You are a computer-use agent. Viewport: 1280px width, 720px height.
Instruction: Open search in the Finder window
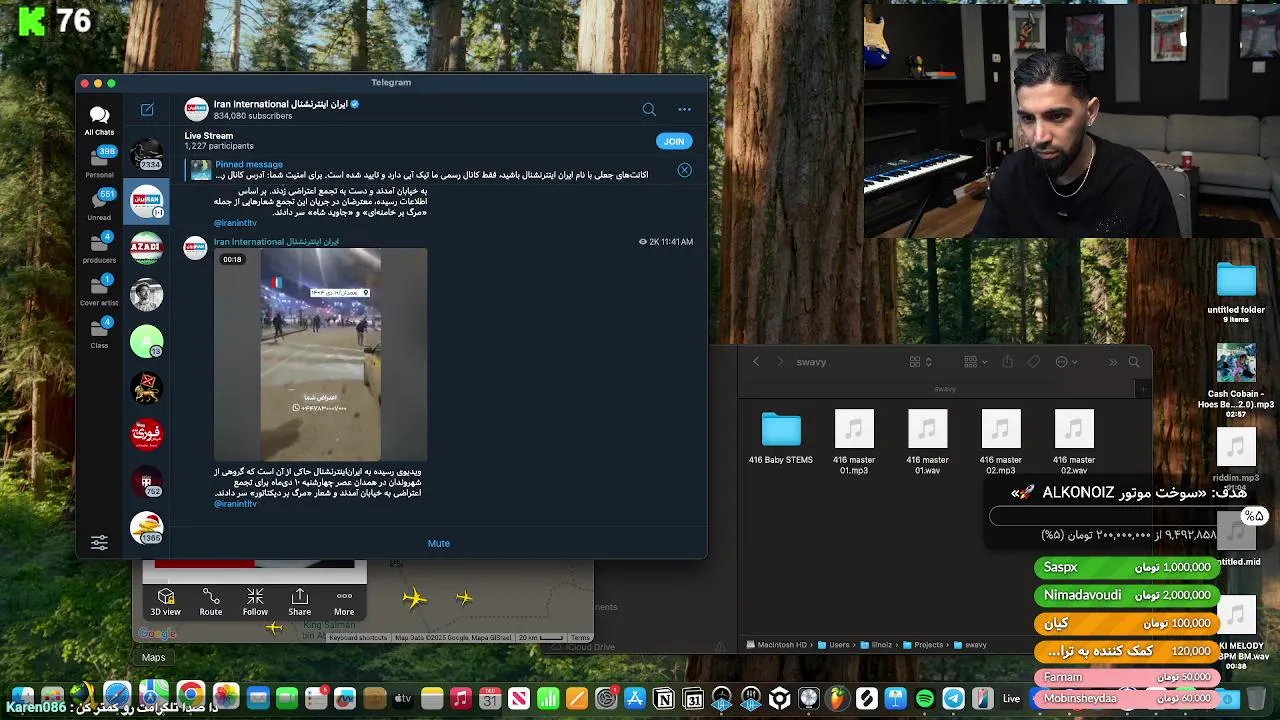click(x=1134, y=362)
